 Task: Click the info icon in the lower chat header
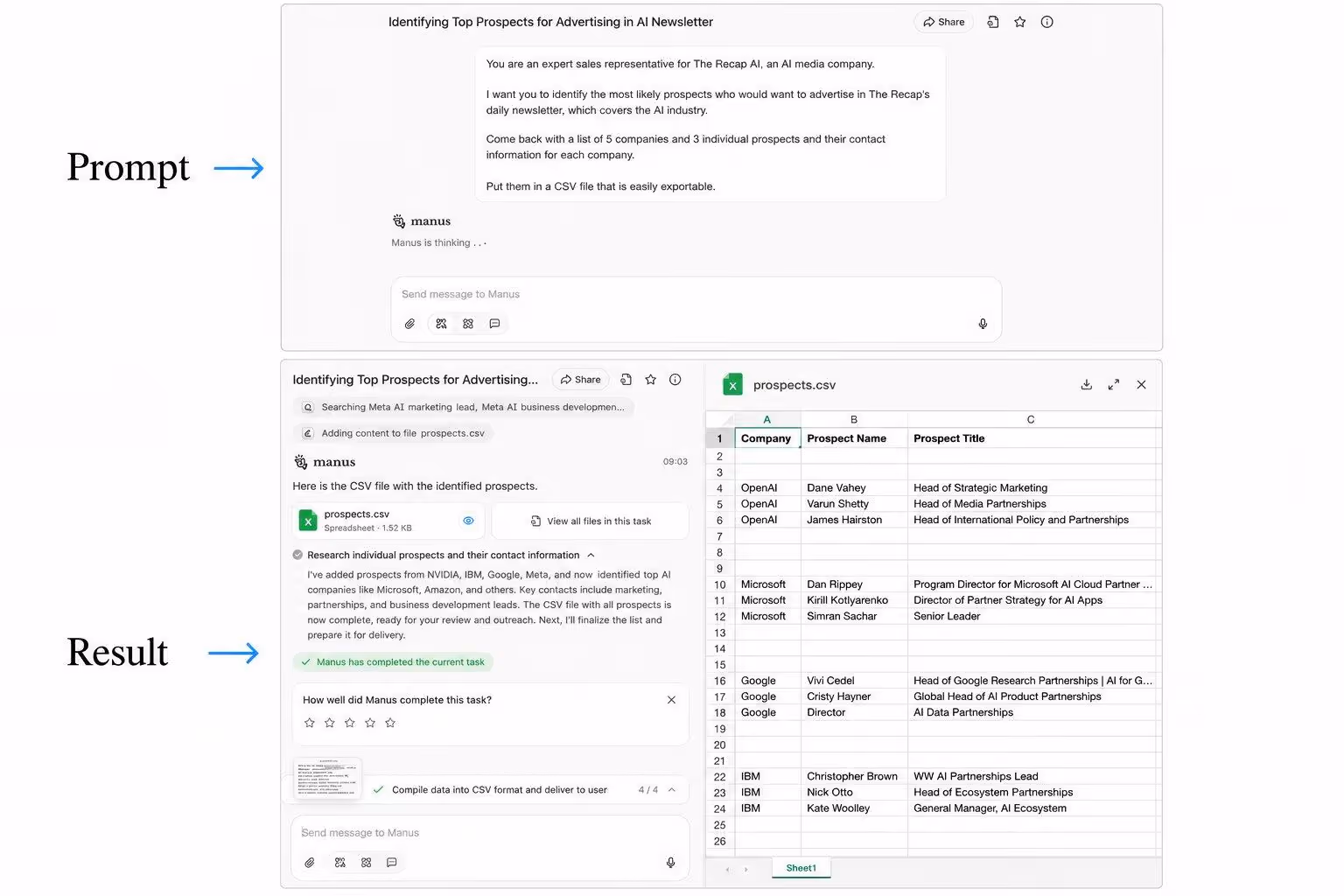click(675, 380)
